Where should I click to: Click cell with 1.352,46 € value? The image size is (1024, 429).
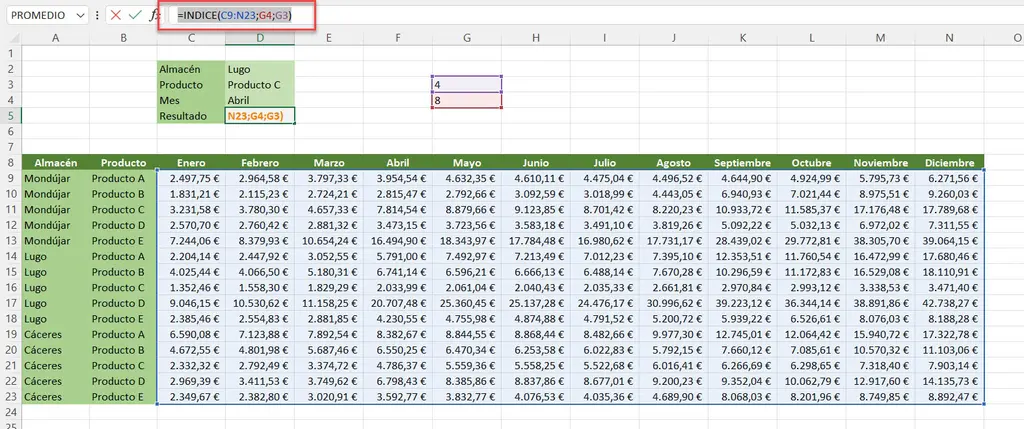(x=191, y=287)
